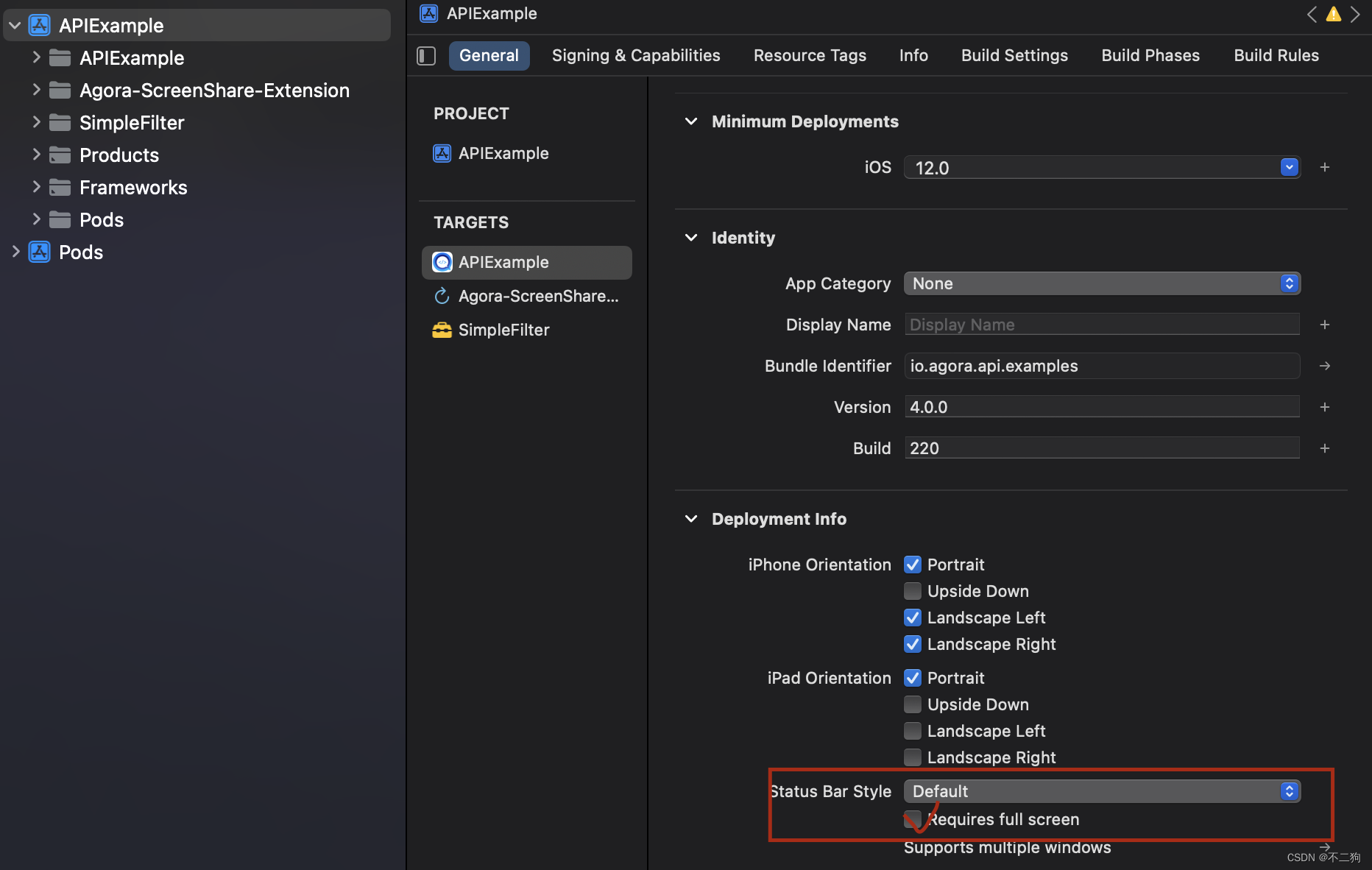The height and width of the screenshot is (870, 1372).
Task: Click the APIExample project blueprint icon under PROJECT
Action: click(442, 153)
